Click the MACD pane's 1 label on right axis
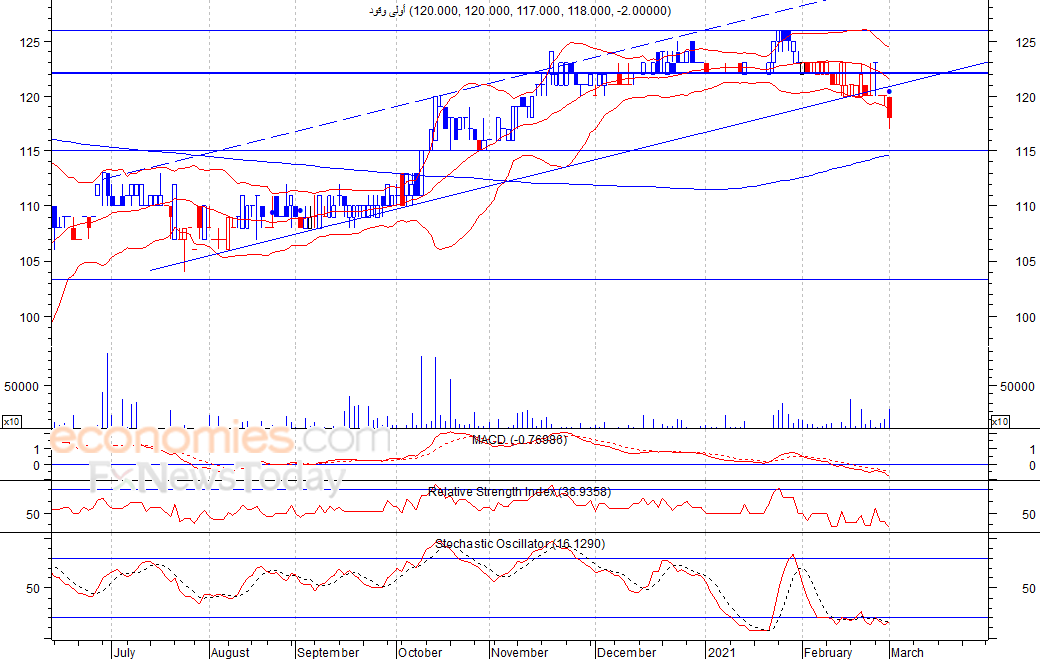This screenshot has width=1040, height=659. pyautogui.click(x=1032, y=449)
